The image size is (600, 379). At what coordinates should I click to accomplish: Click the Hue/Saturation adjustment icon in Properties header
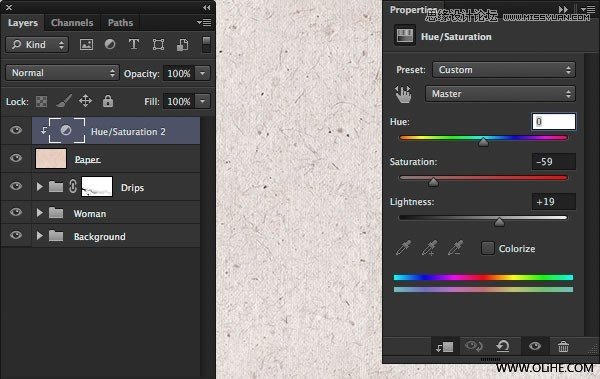click(x=405, y=36)
